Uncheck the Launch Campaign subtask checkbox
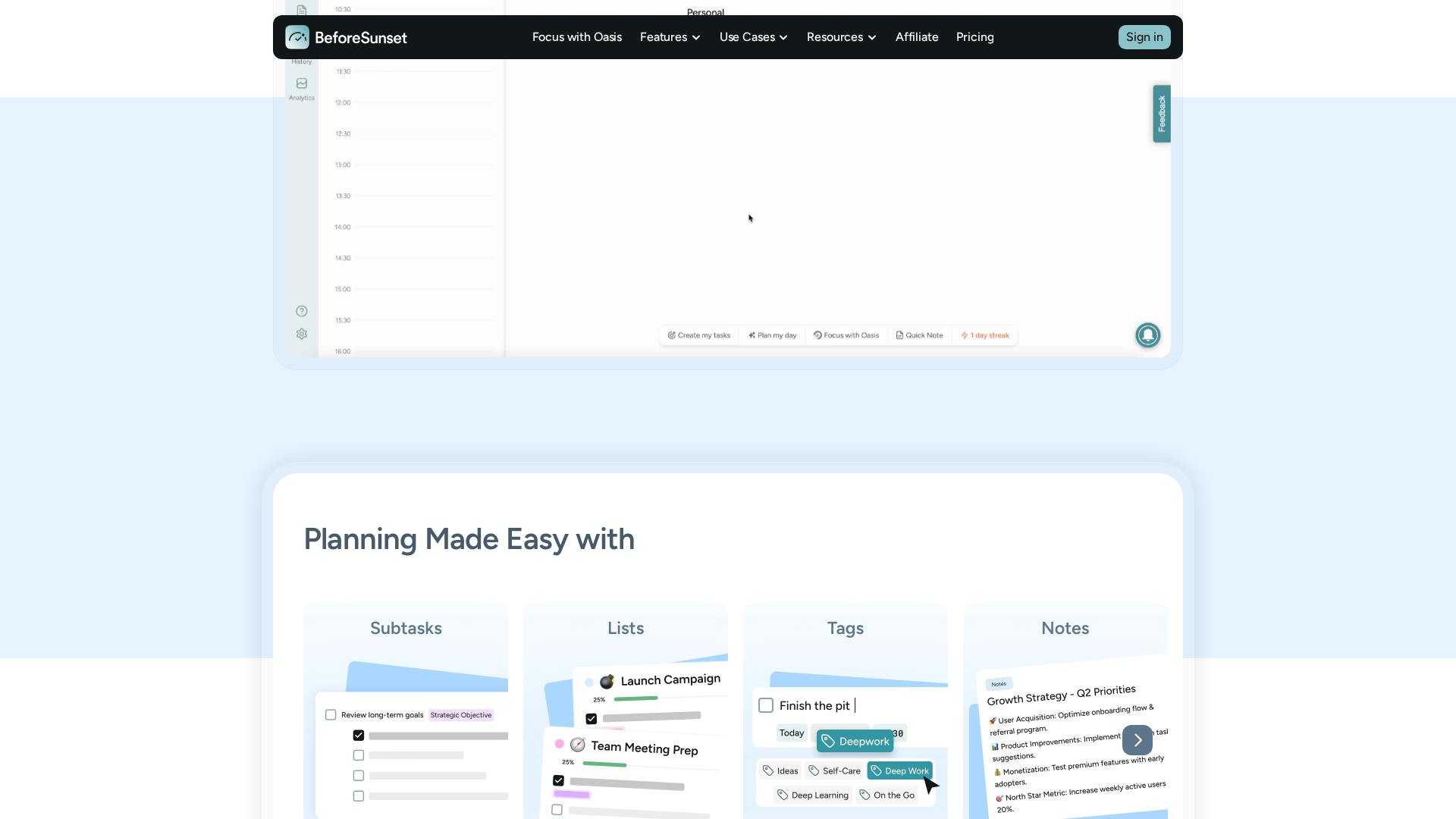The width and height of the screenshot is (1456, 819). [x=591, y=719]
